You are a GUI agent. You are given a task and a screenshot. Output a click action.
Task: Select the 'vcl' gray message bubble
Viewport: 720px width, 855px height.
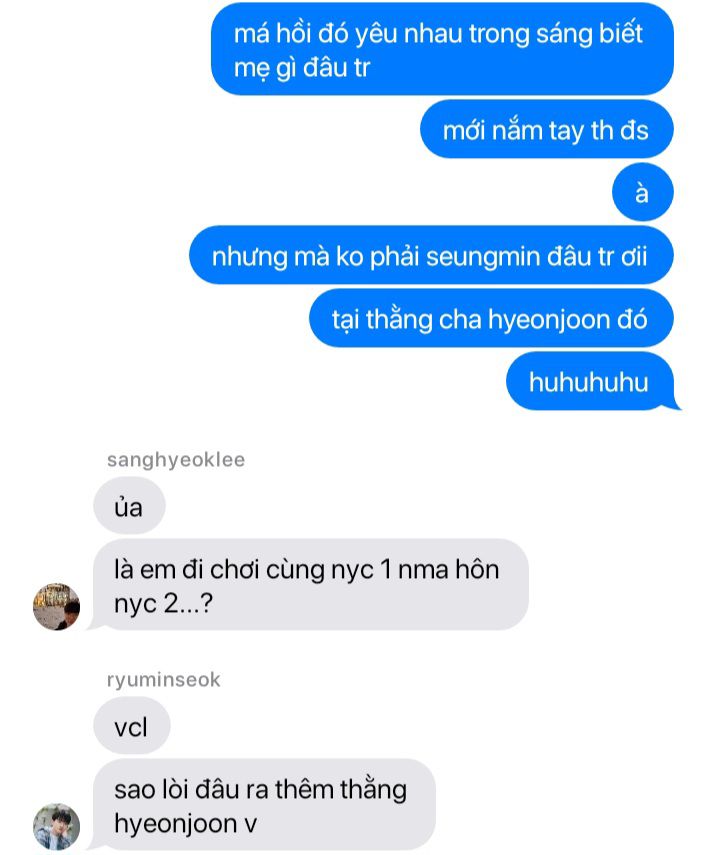(131, 726)
